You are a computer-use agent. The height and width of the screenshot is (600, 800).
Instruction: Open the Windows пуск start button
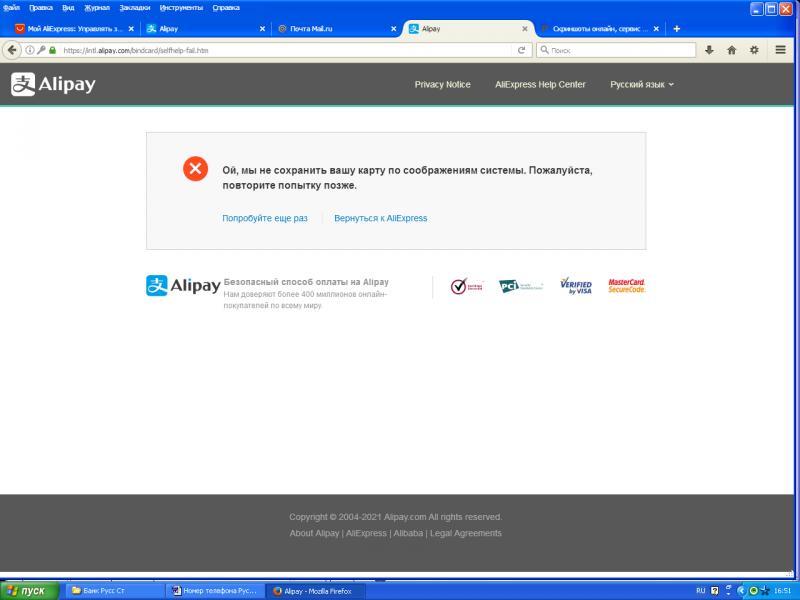point(30,591)
